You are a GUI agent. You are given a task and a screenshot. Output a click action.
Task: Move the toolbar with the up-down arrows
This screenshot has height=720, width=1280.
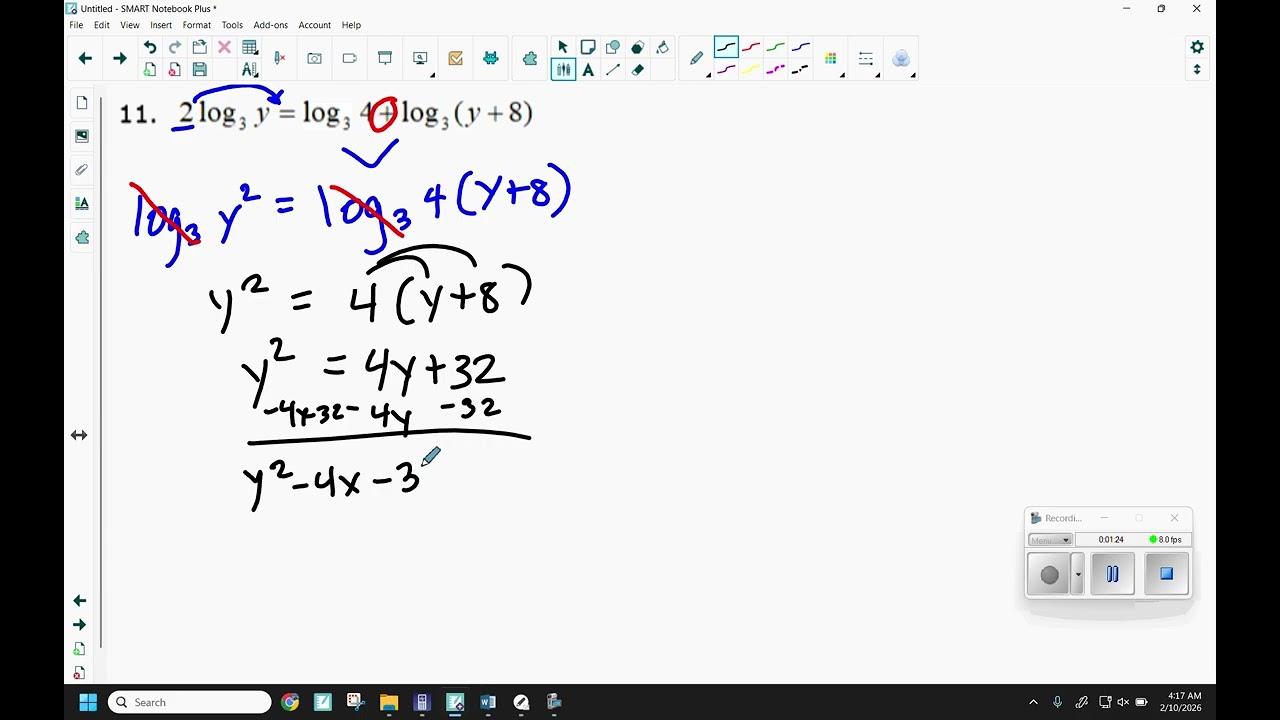click(x=1197, y=70)
